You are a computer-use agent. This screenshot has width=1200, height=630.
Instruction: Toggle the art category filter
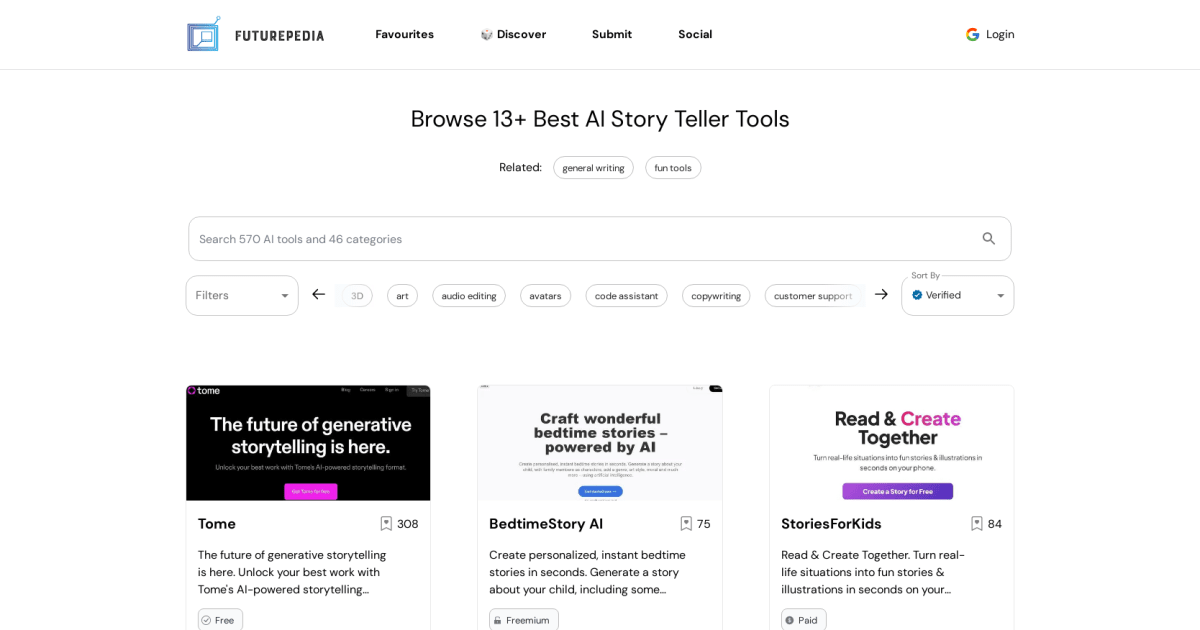coord(402,295)
